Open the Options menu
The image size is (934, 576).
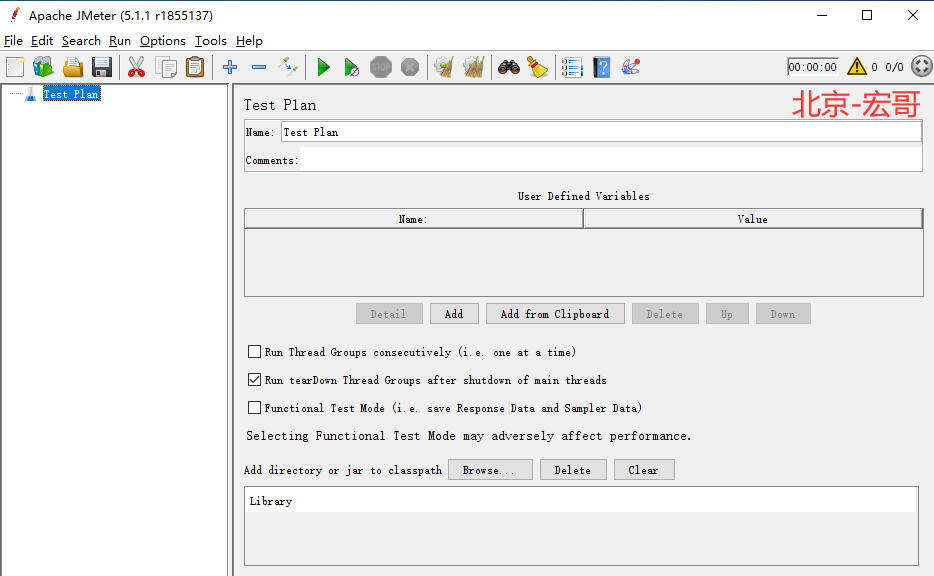tap(163, 41)
